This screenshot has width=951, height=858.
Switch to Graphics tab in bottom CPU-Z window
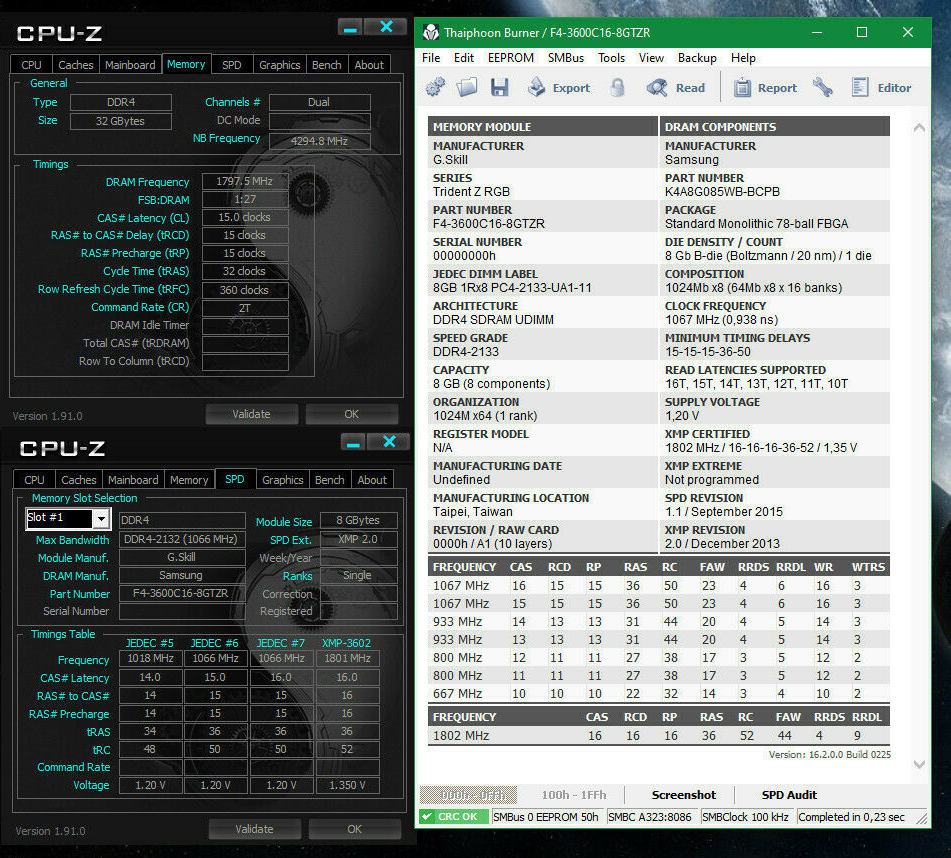(x=283, y=480)
